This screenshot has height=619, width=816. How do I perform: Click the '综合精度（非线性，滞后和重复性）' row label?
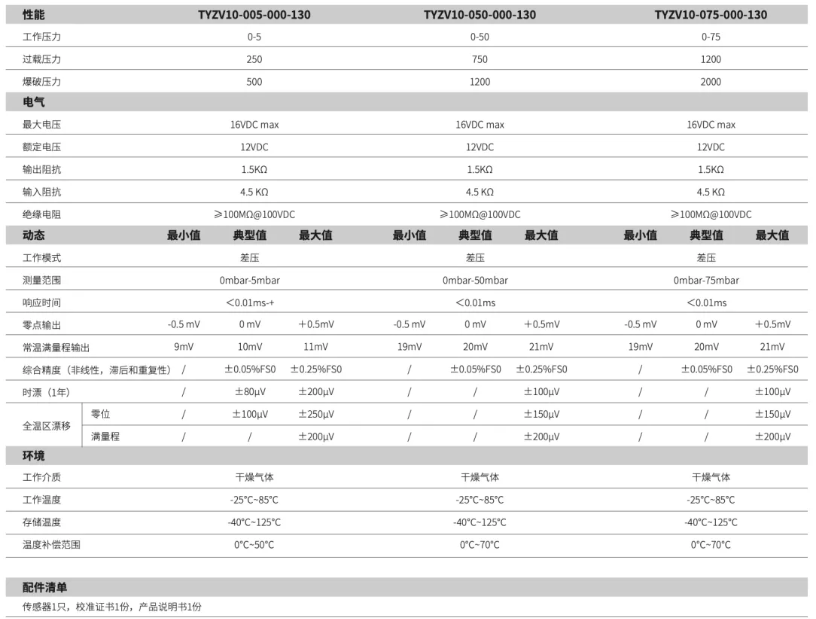pyautogui.click(x=96, y=370)
